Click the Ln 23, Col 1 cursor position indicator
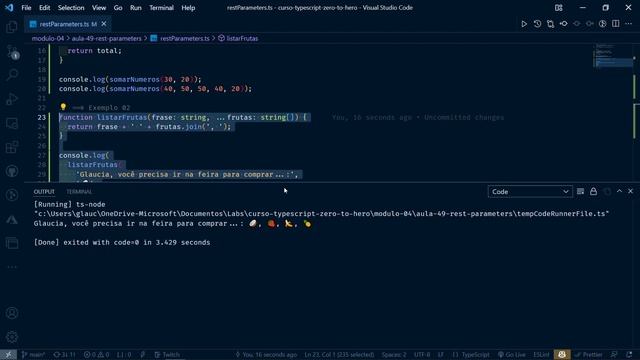The height and width of the screenshot is (360, 640). pos(339,355)
